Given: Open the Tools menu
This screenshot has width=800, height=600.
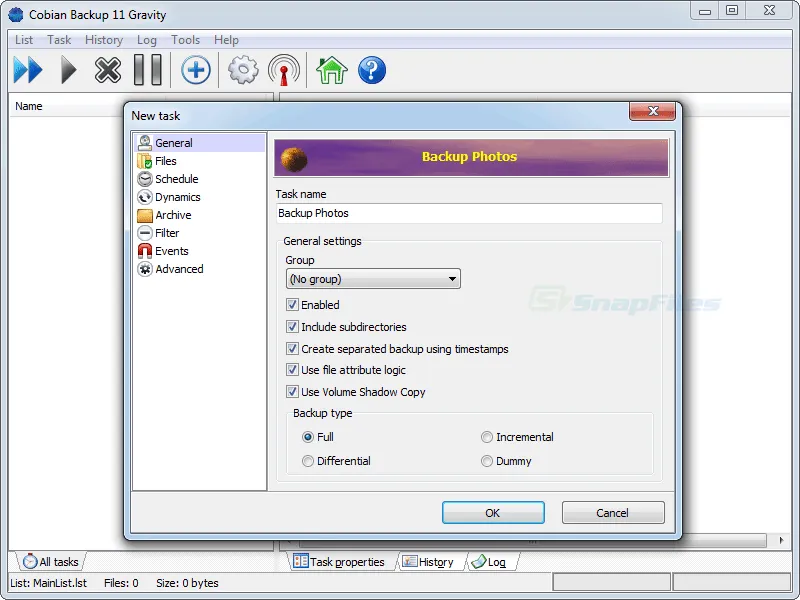Looking at the screenshot, I should [x=185, y=40].
